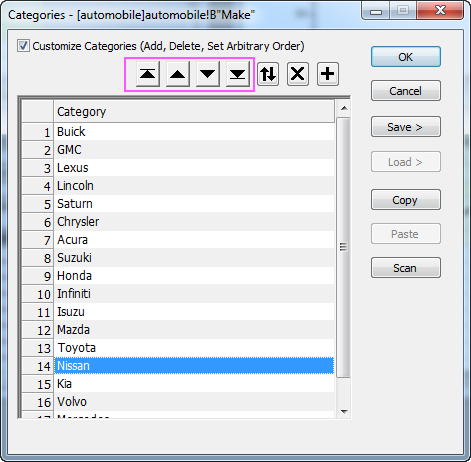Screen dimensions: 471x462
Task: Toggle the Customize Categories checkbox
Action: (x=23, y=46)
